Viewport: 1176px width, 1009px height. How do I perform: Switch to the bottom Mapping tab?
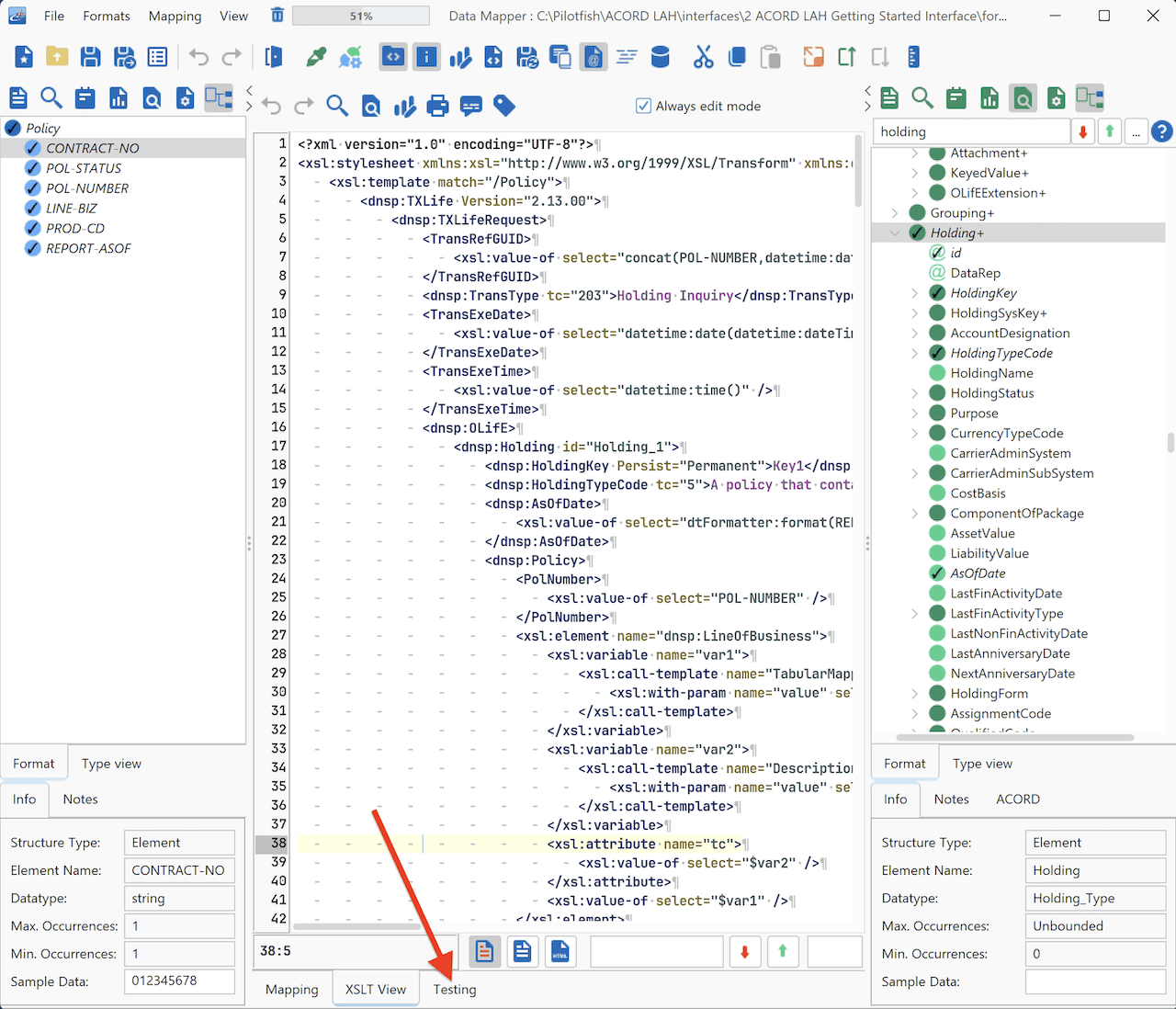pyautogui.click(x=292, y=990)
